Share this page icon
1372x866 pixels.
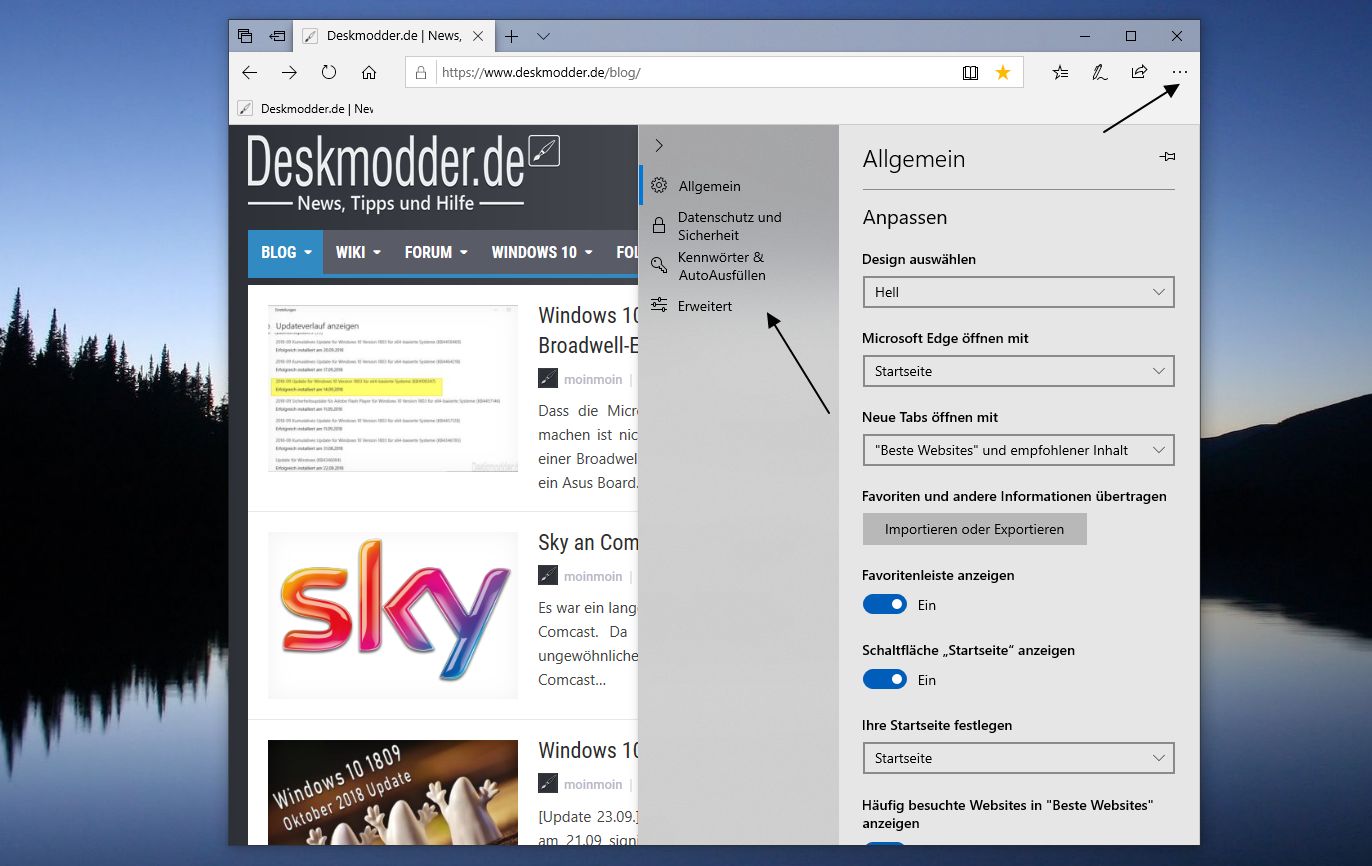(1139, 72)
